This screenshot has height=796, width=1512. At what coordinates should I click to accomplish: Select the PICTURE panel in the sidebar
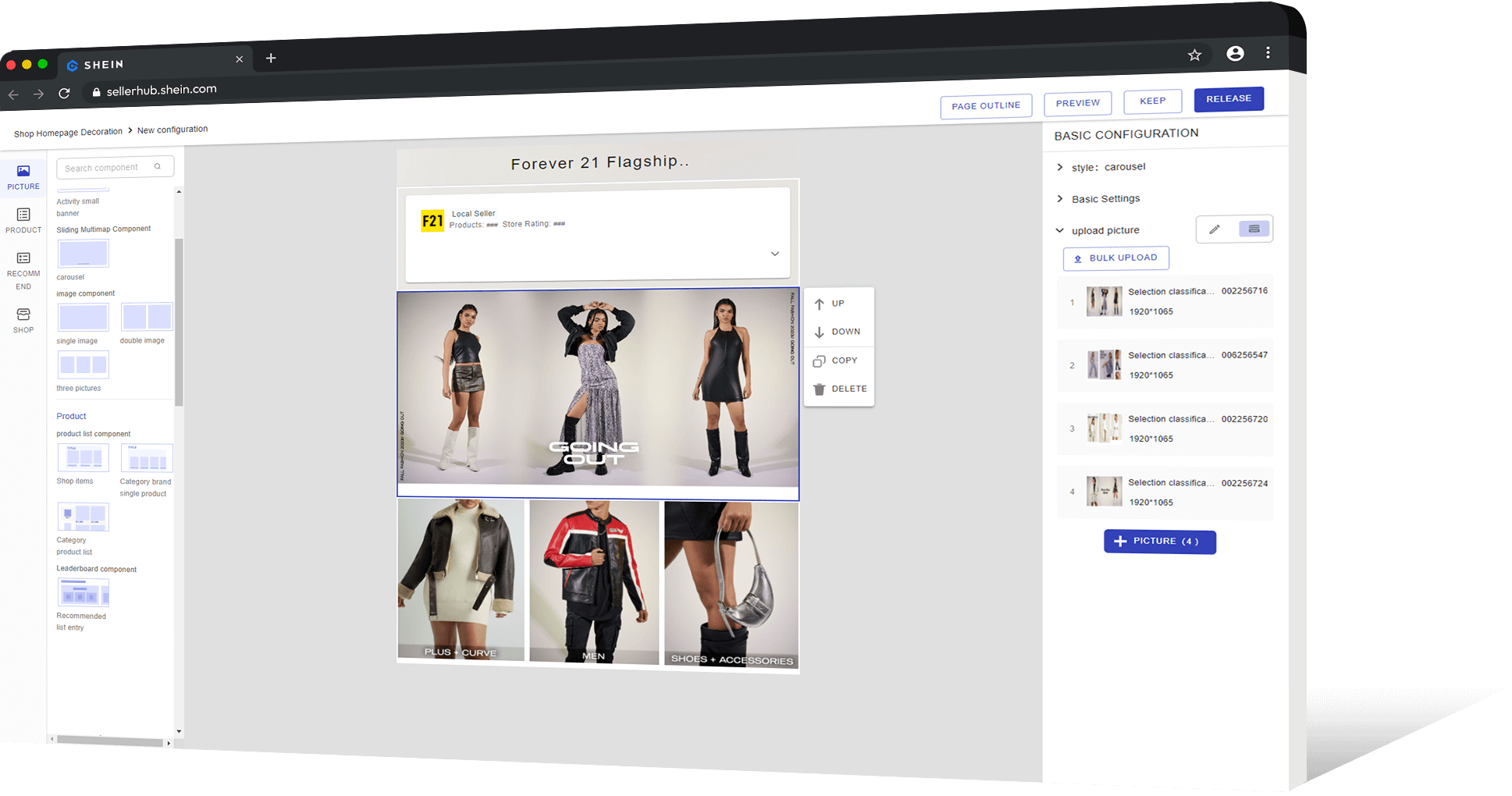(23, 178)
